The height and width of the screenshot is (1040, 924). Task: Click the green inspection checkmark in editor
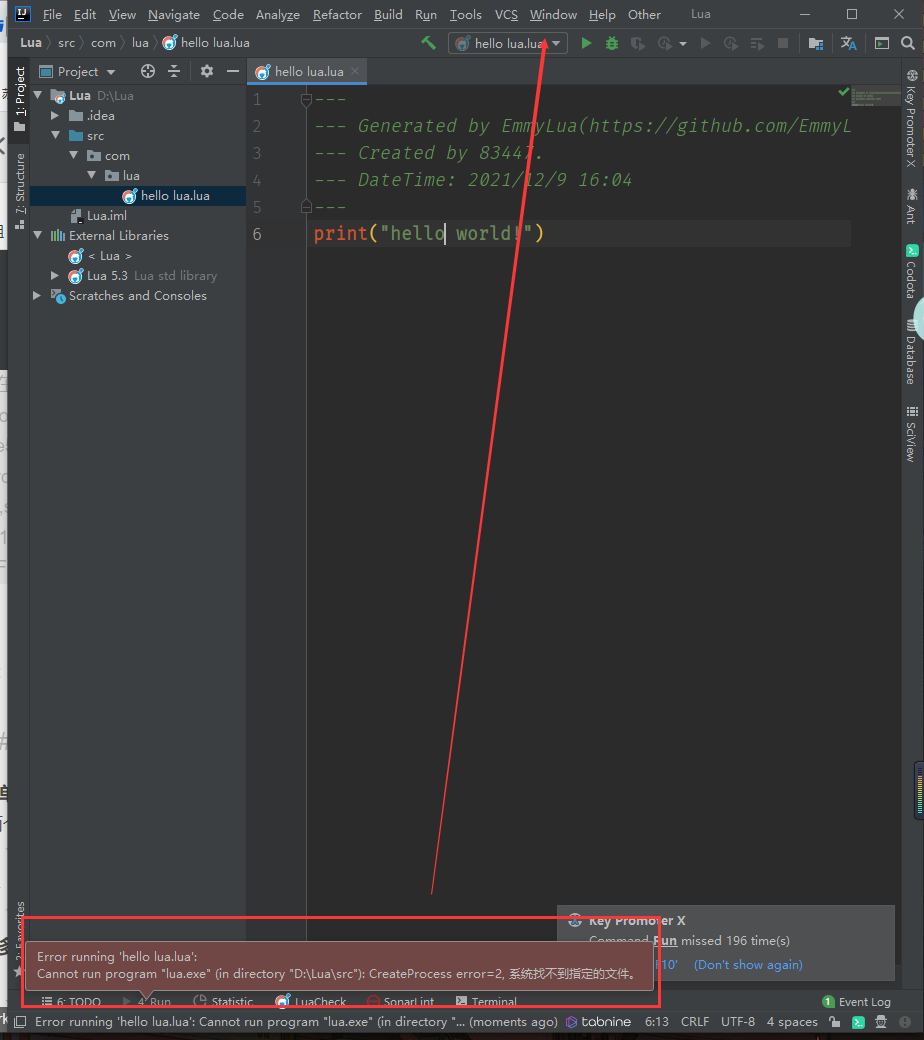(843, 92)
